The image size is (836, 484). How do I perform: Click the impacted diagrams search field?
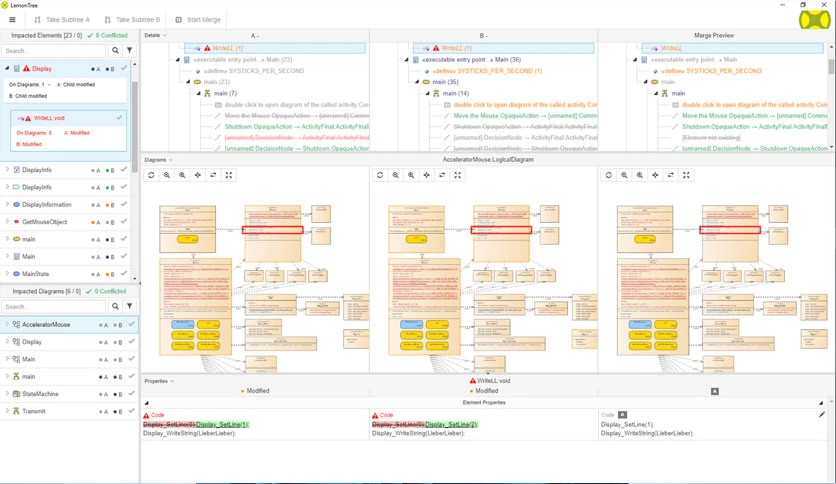coord(54,306)
